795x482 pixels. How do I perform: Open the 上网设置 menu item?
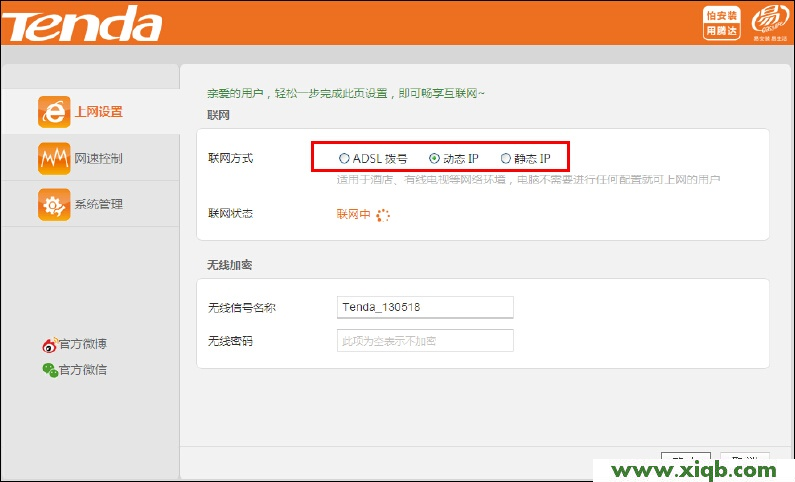(x=98, y=112)
